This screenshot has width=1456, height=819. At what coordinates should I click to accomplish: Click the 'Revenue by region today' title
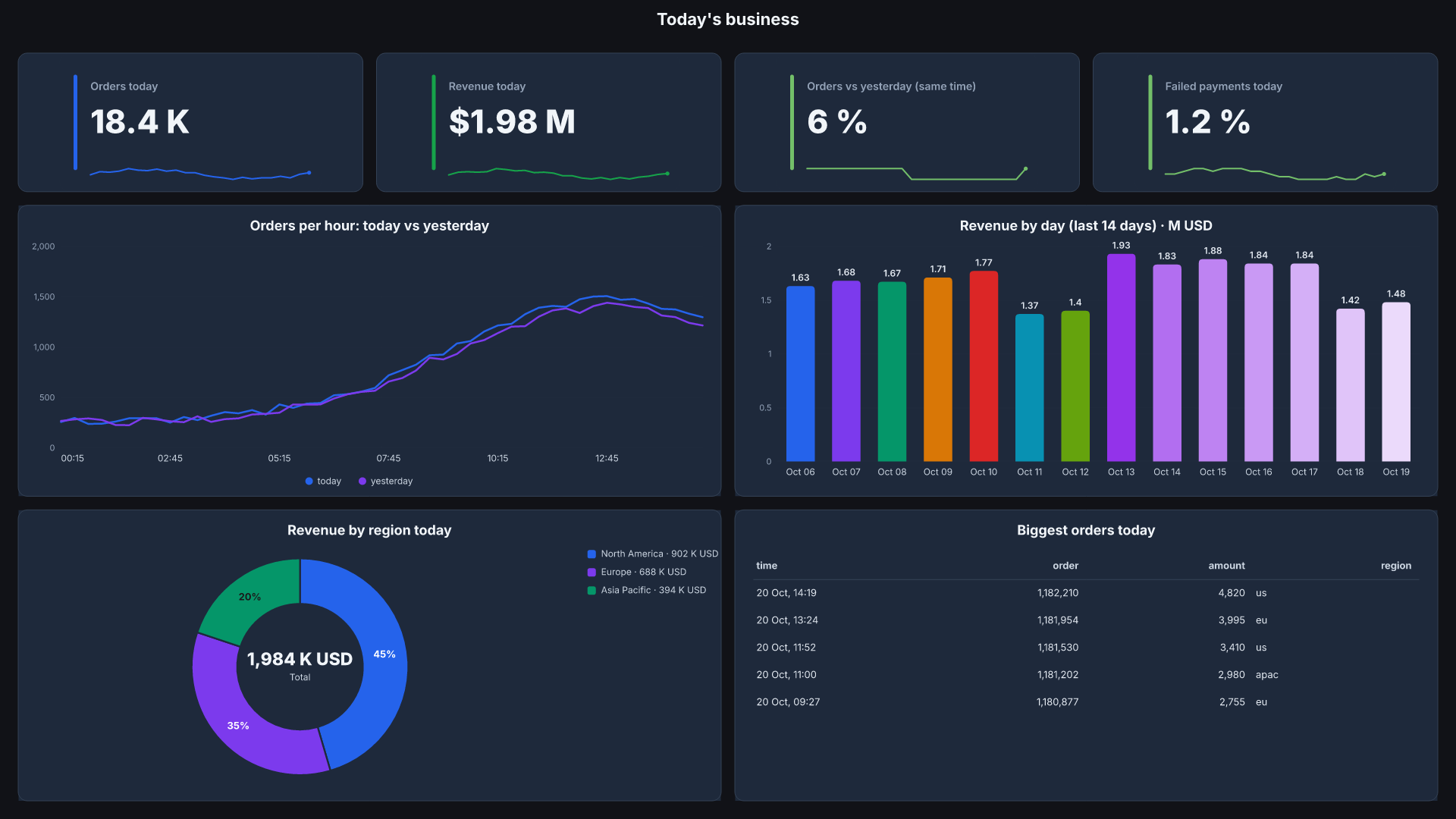(369, 531)
